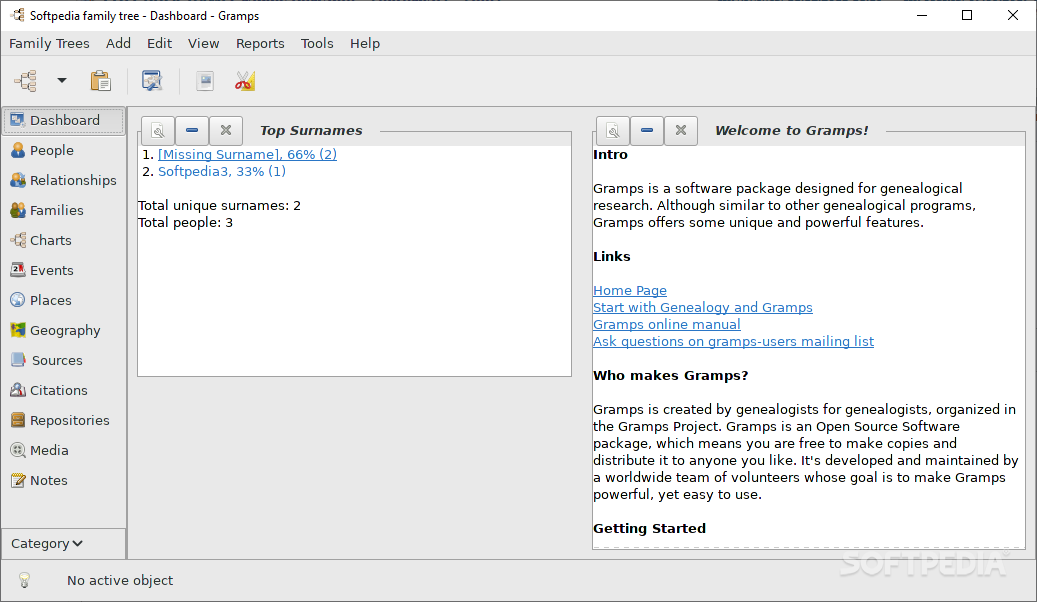The image size is (1037, 602).
Task: Open the Repositories view icon
Action: (18, 420)
